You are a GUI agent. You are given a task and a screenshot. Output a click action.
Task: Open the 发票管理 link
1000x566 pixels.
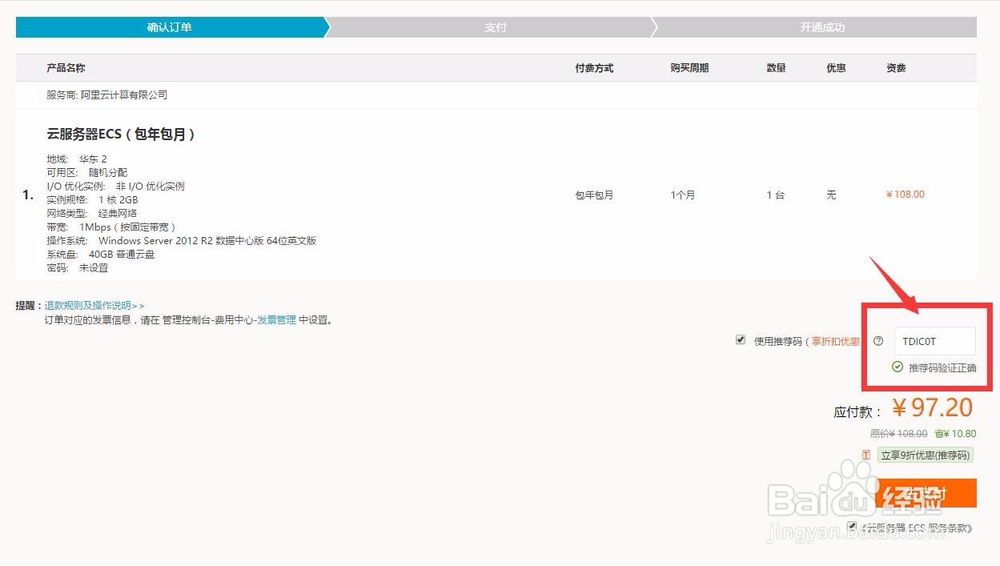[x=277, y=320]
